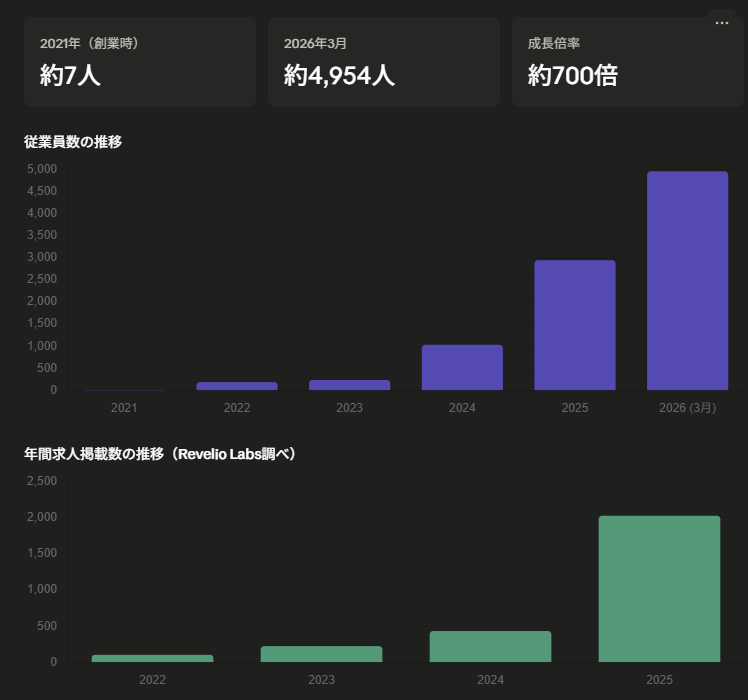
Task: Click the 2026 (3月) purple bar
Action: click(x=687, y=281)
